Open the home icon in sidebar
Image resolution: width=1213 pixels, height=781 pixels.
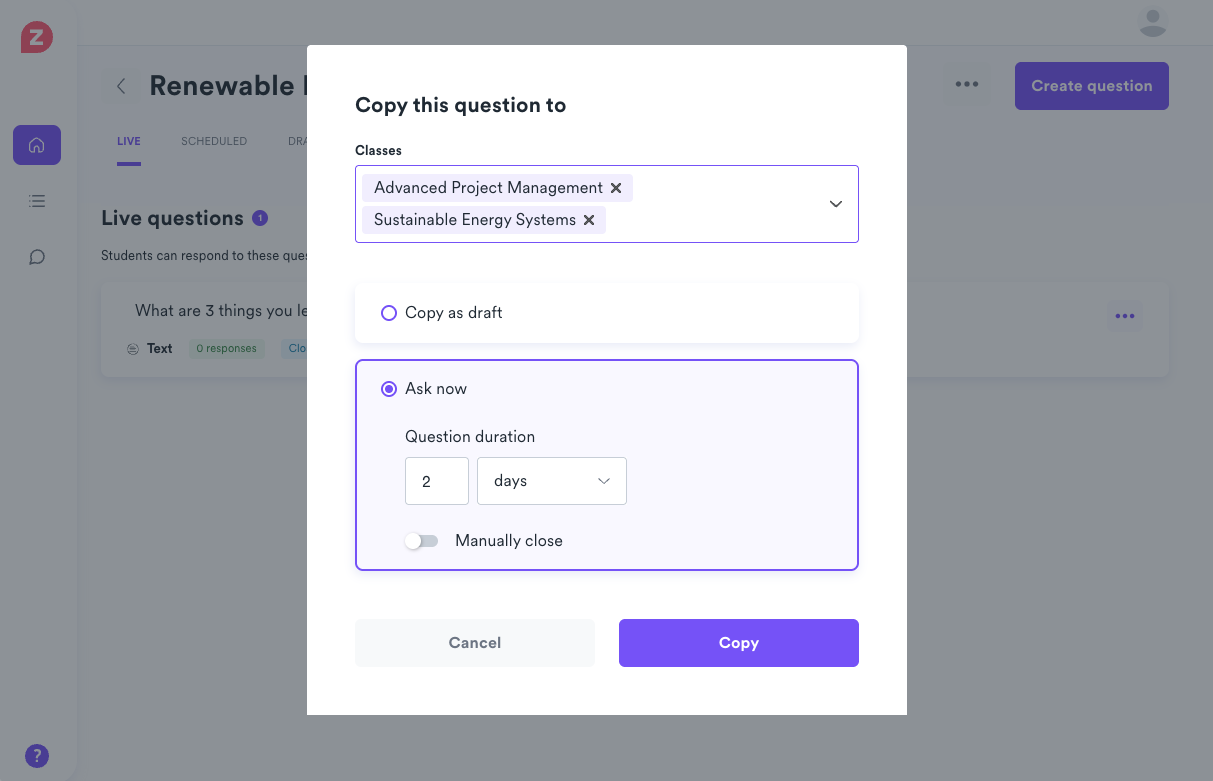click(37, 145)
